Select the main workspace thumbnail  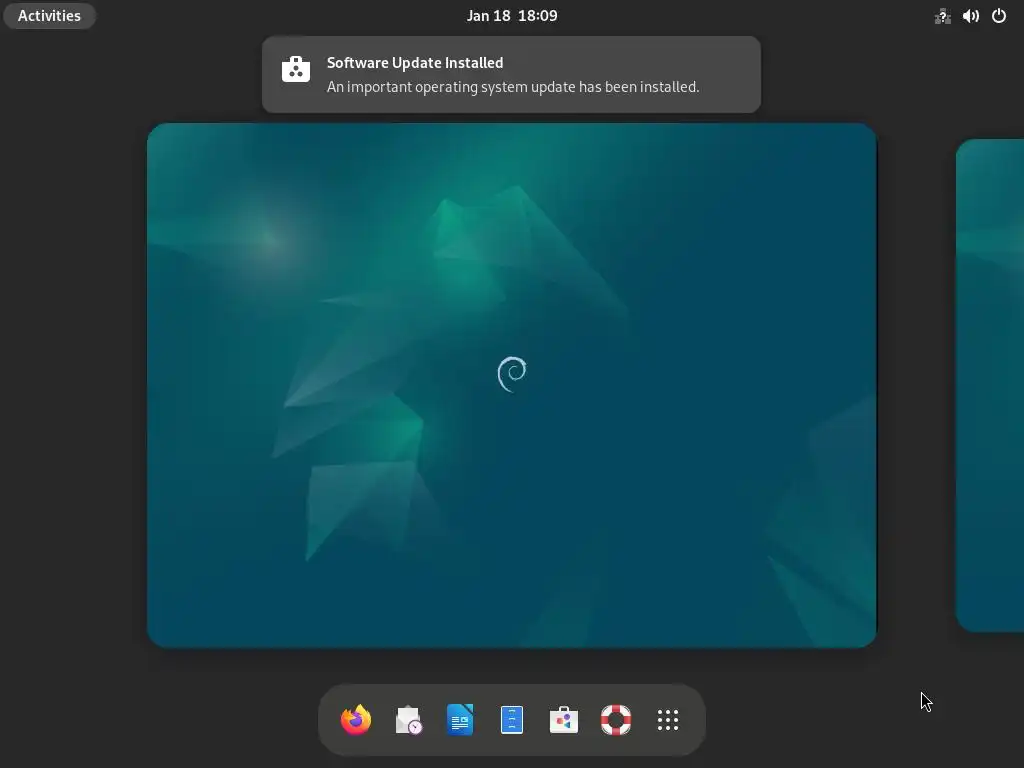point(512,385)
